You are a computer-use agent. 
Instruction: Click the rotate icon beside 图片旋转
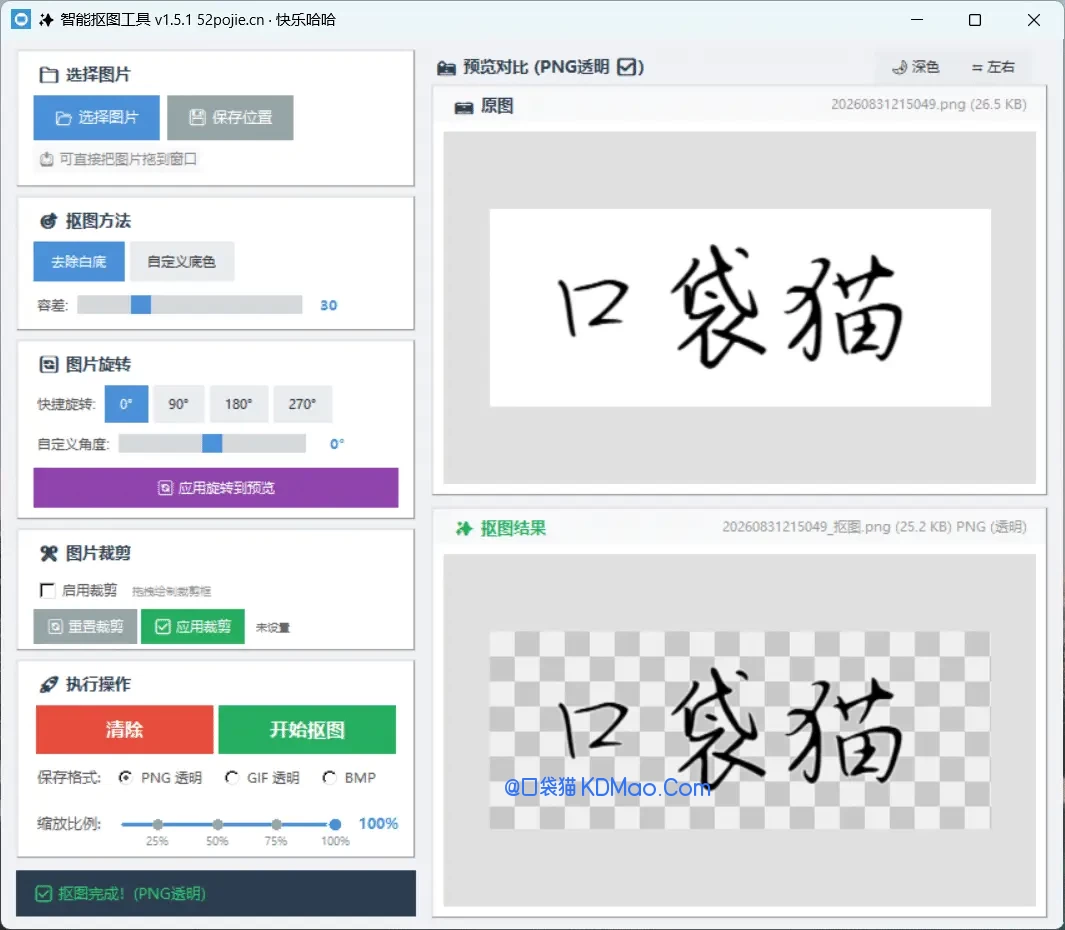point(49,365)
